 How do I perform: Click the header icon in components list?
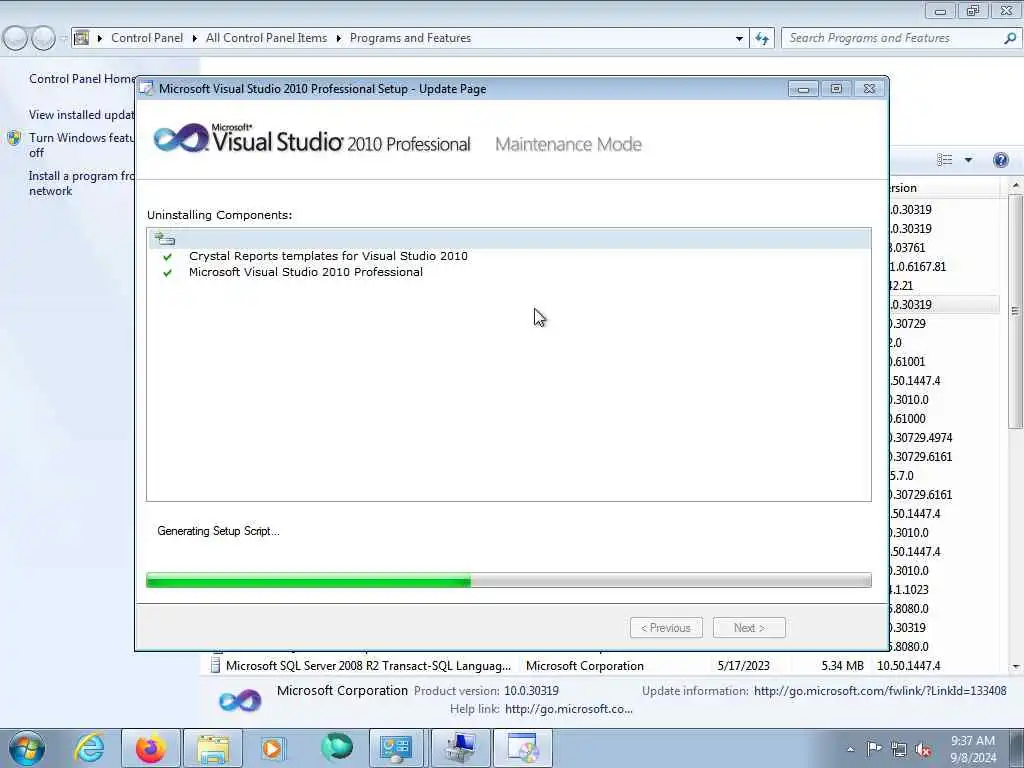pyautogui.click(x=165, y=238)
